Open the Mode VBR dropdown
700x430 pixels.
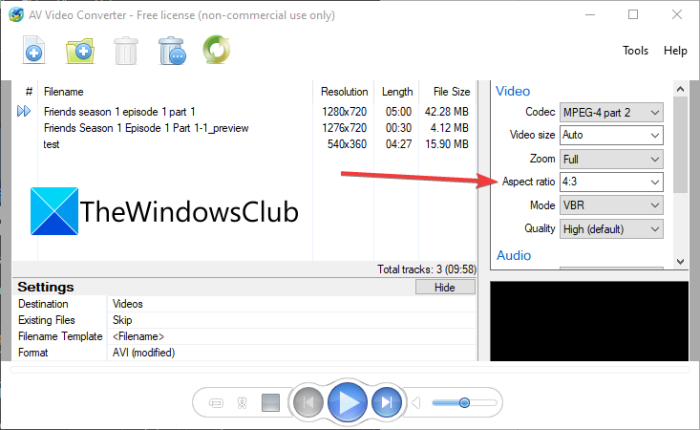[611, 205]
